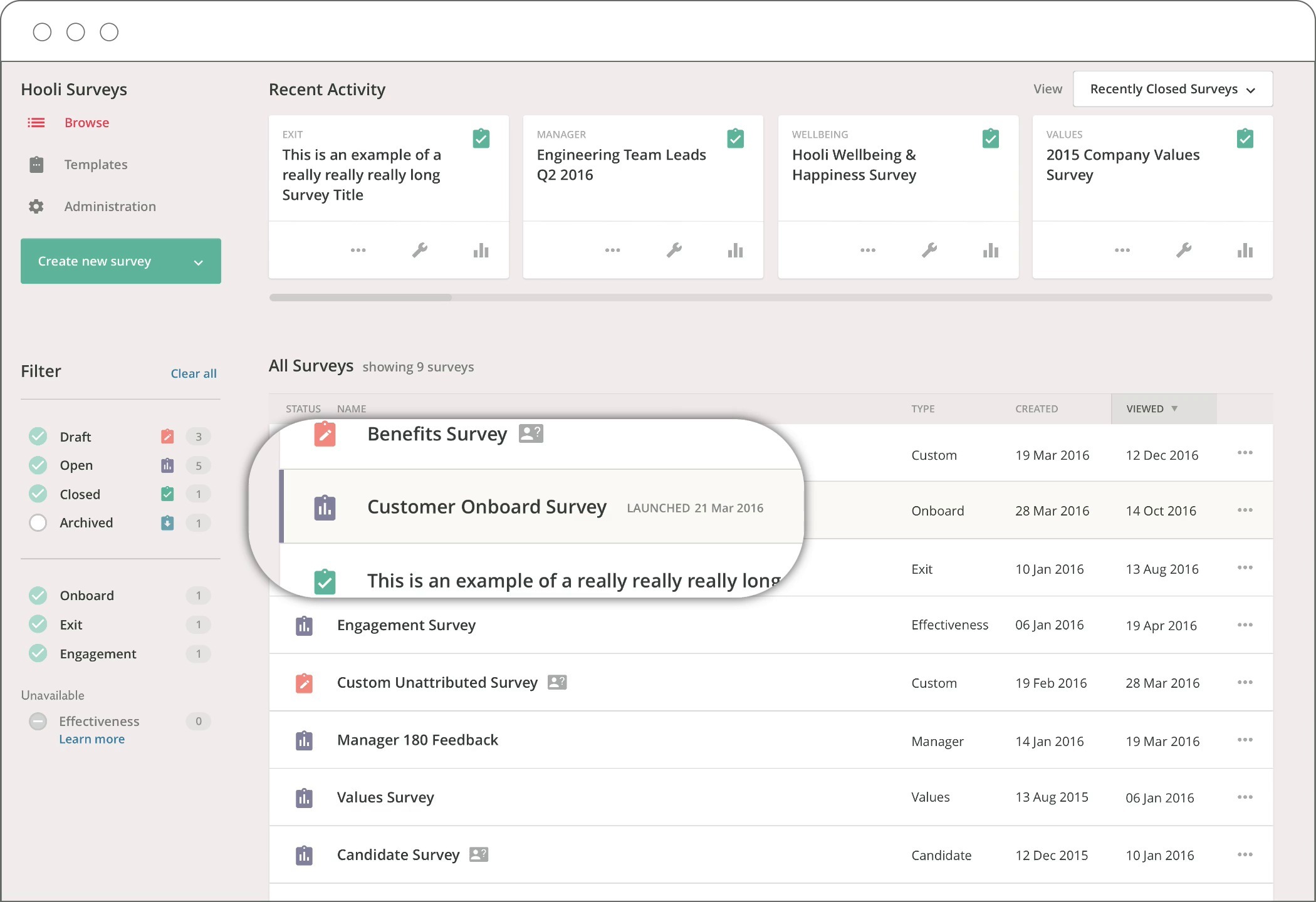Sort by the Viewed column header arrow

pos(1174,408)
